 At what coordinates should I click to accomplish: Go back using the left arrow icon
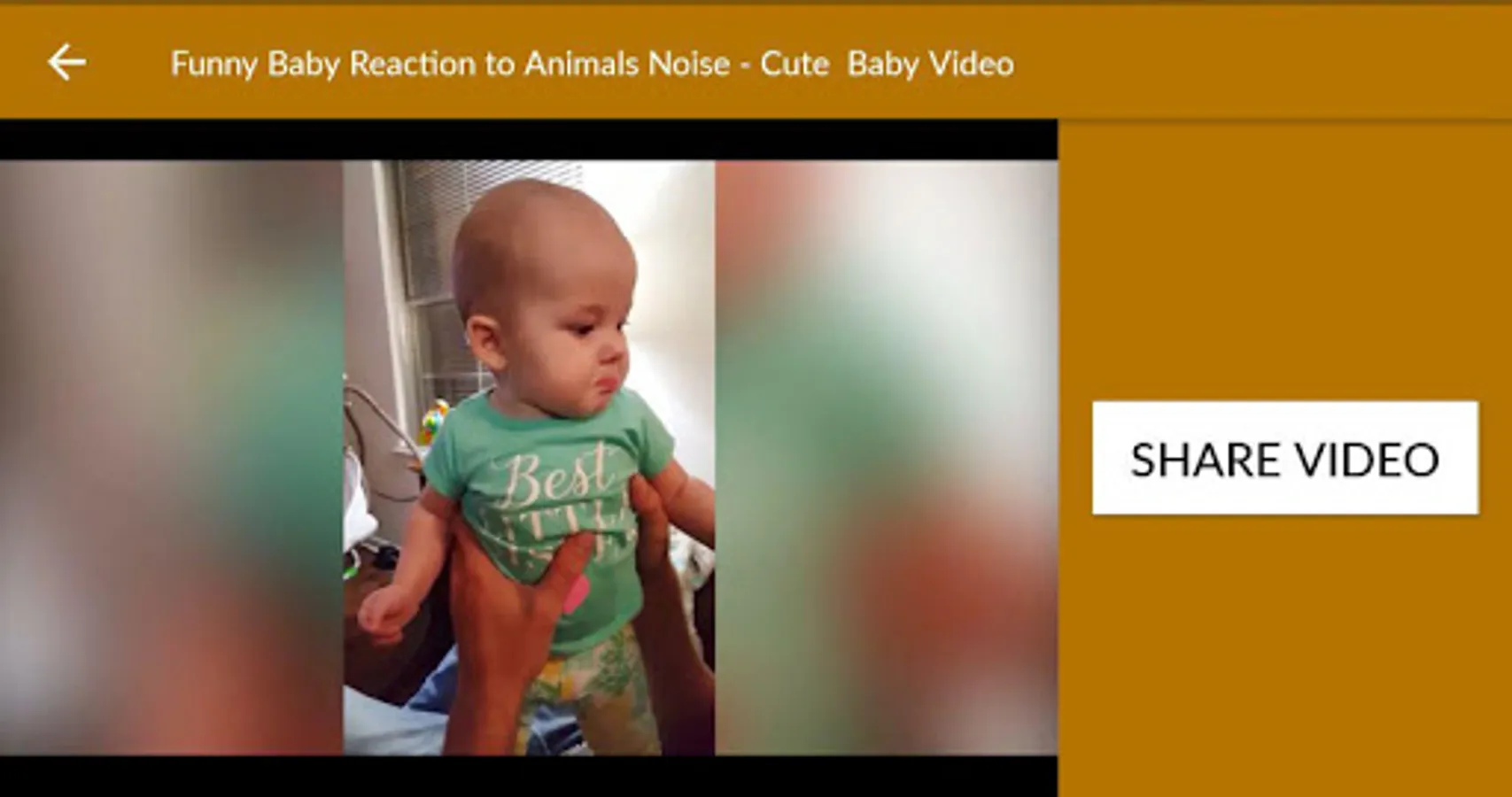(x=66, y=63)
